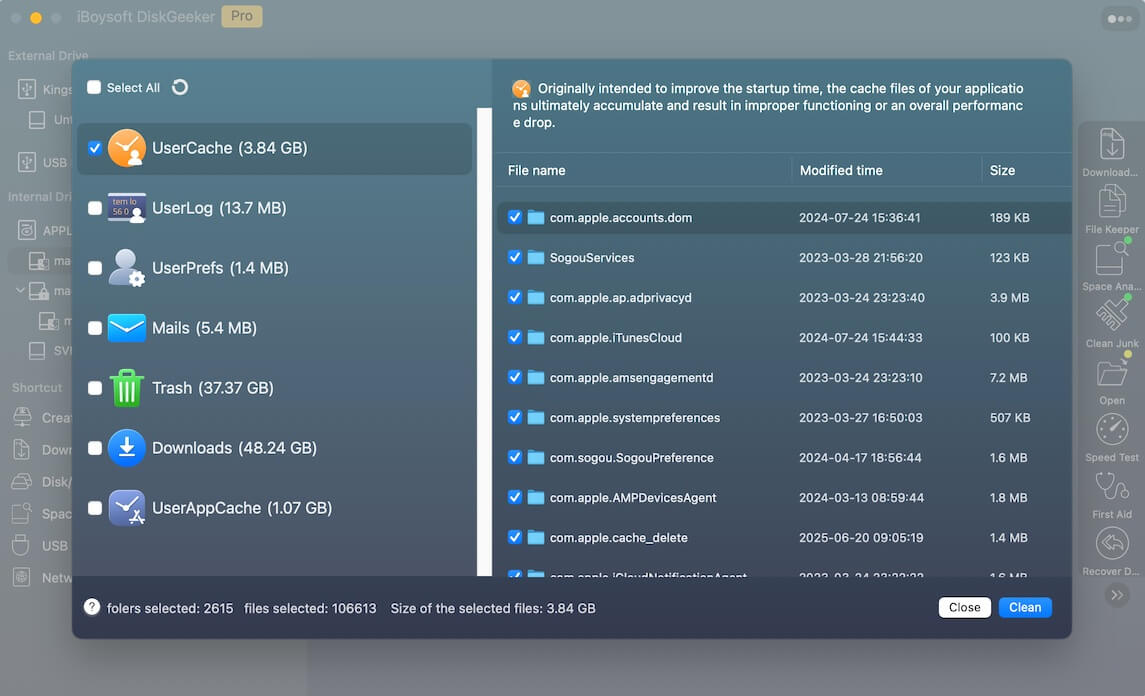Sort files by the Modified time column header
Viewport: 1145px width, 696px height.
click(x=843, y=170)
